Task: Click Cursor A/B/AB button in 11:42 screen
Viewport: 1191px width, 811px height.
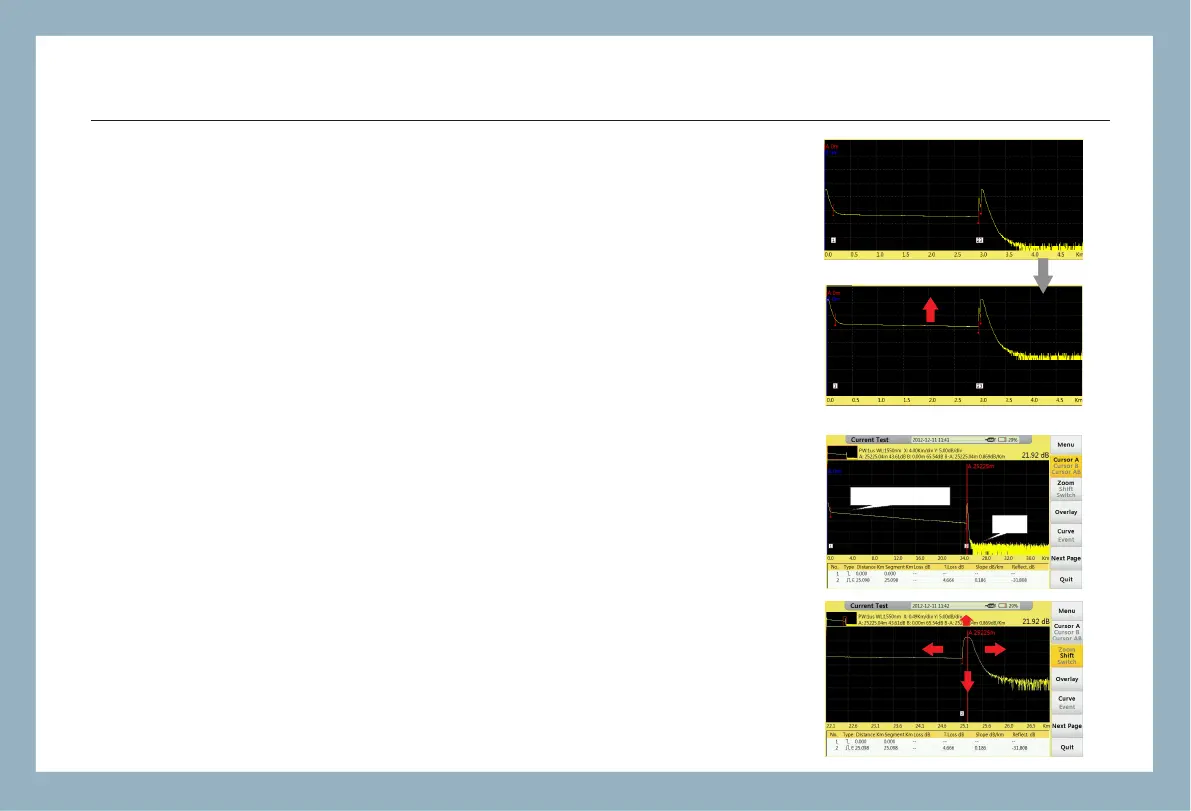Action: click(1066, 633)
